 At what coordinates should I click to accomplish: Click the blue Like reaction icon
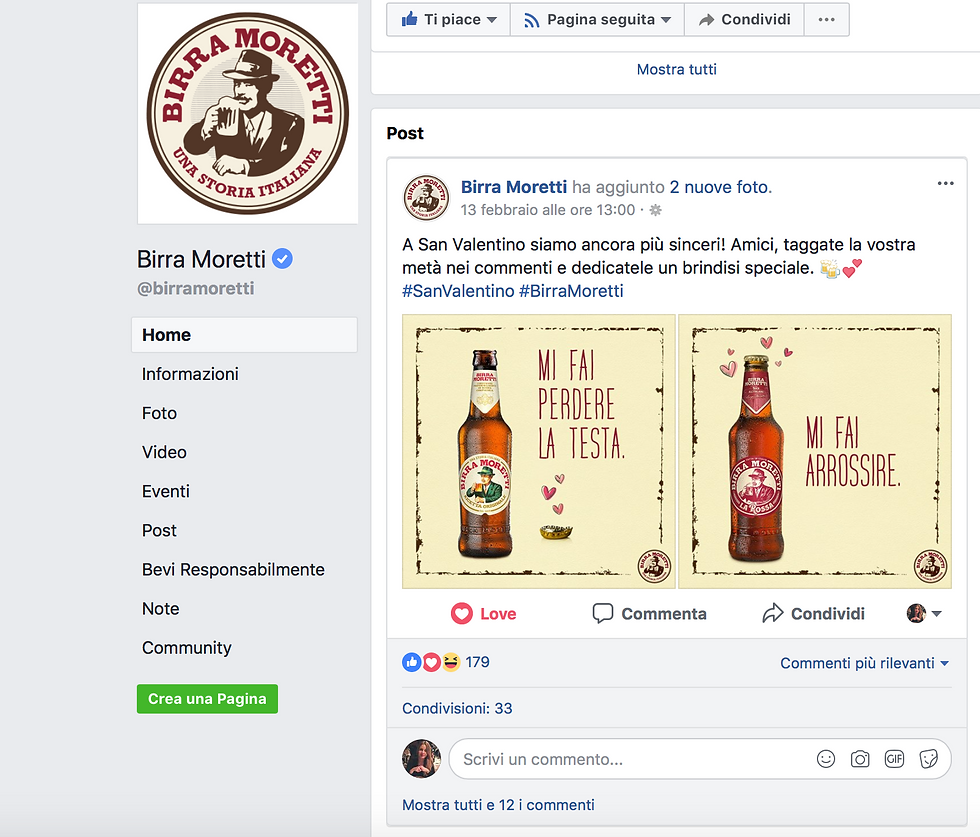[x=411, y=663]
